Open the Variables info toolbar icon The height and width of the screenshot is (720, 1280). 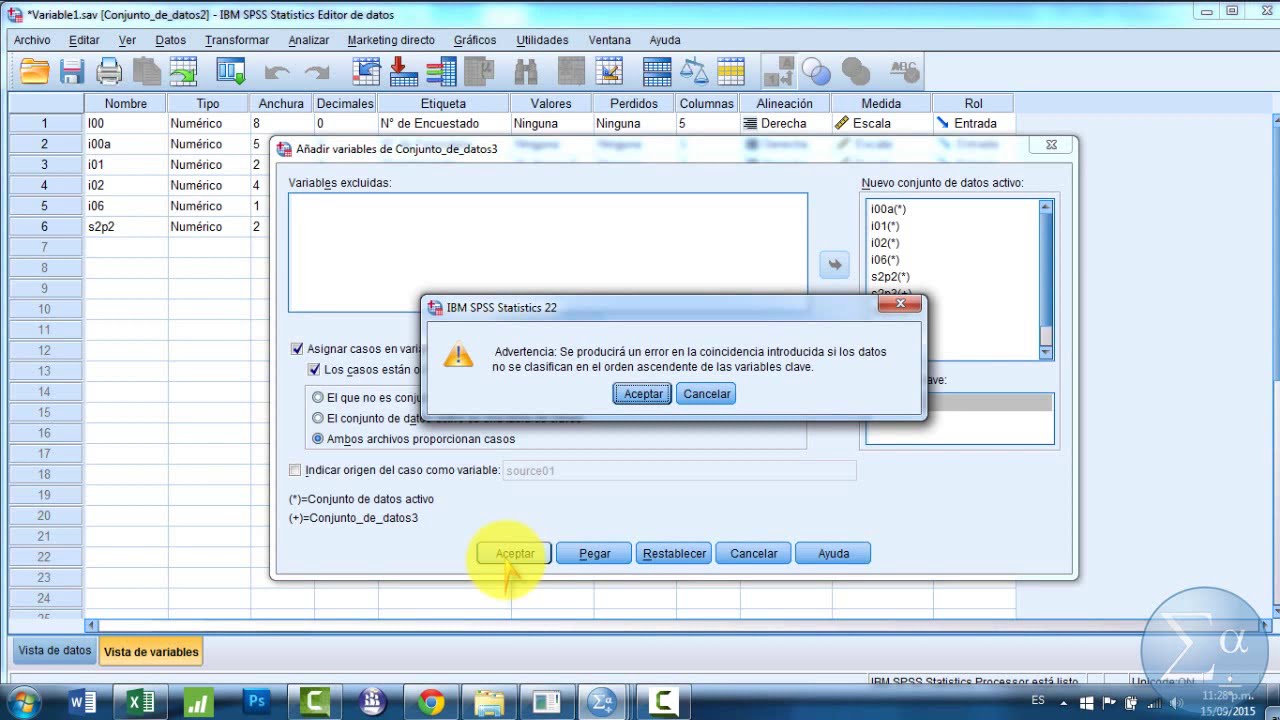[441, 71]
